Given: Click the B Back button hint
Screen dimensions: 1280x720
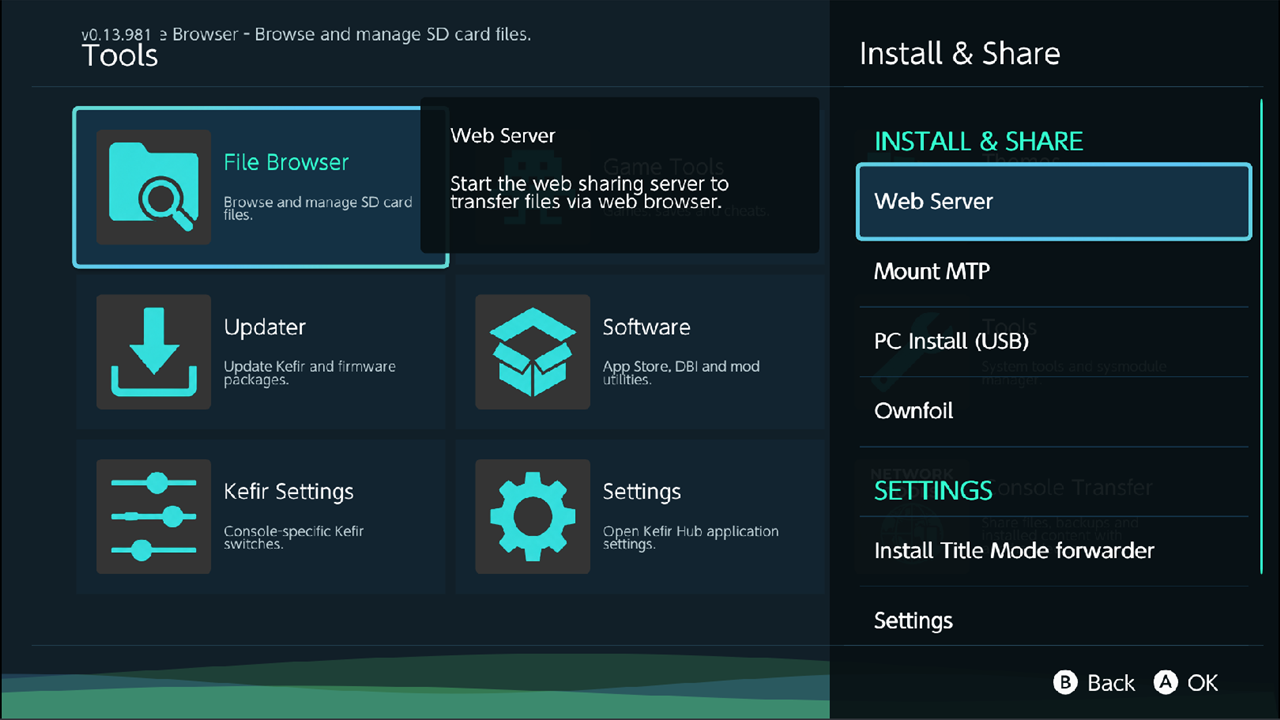Looking at the screenshot, I should tap(1094, 683).
